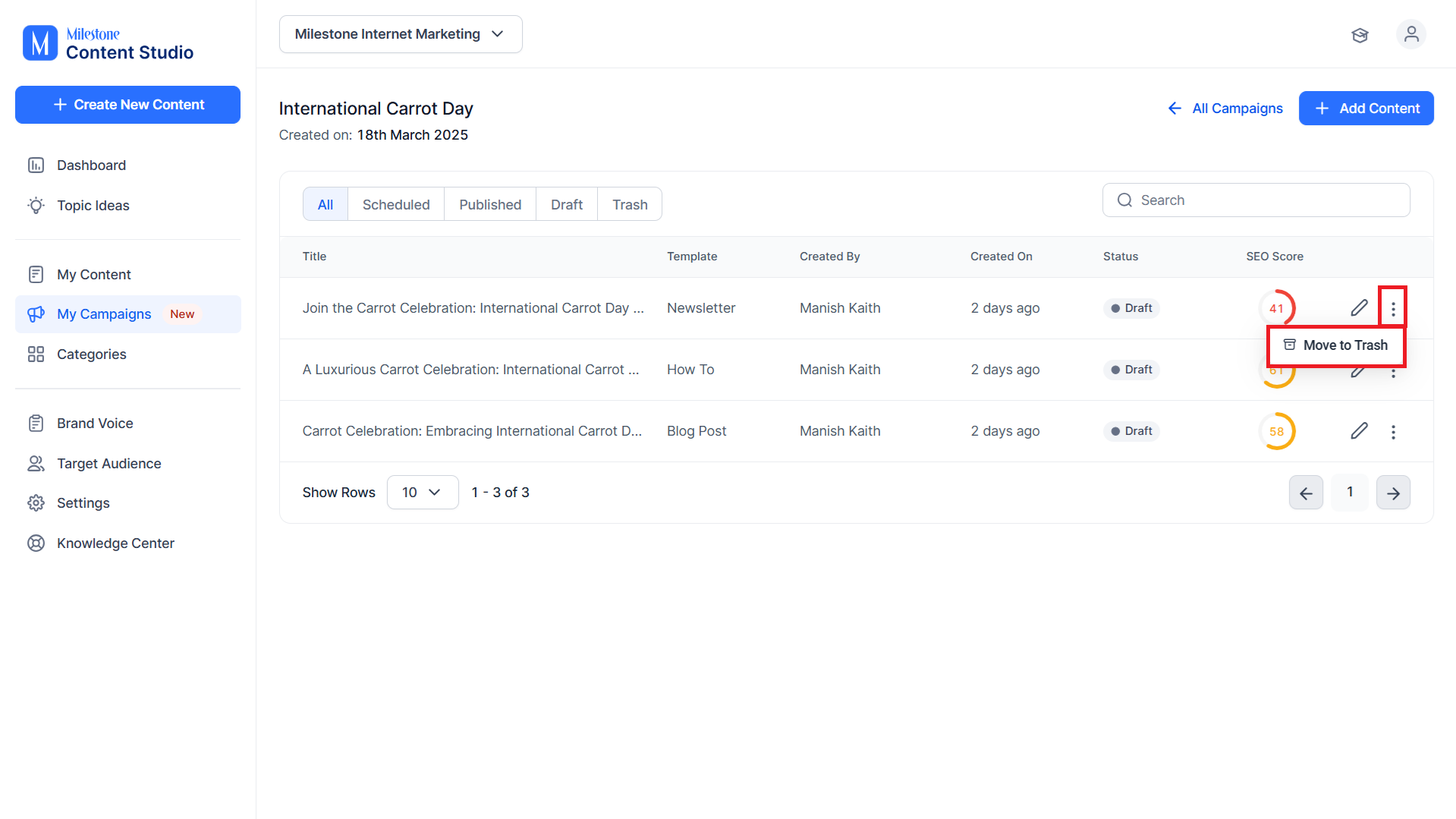This screenshot has width=1456, height=819.
Task: Go to the next page arrow
Action: (1393, 493)
